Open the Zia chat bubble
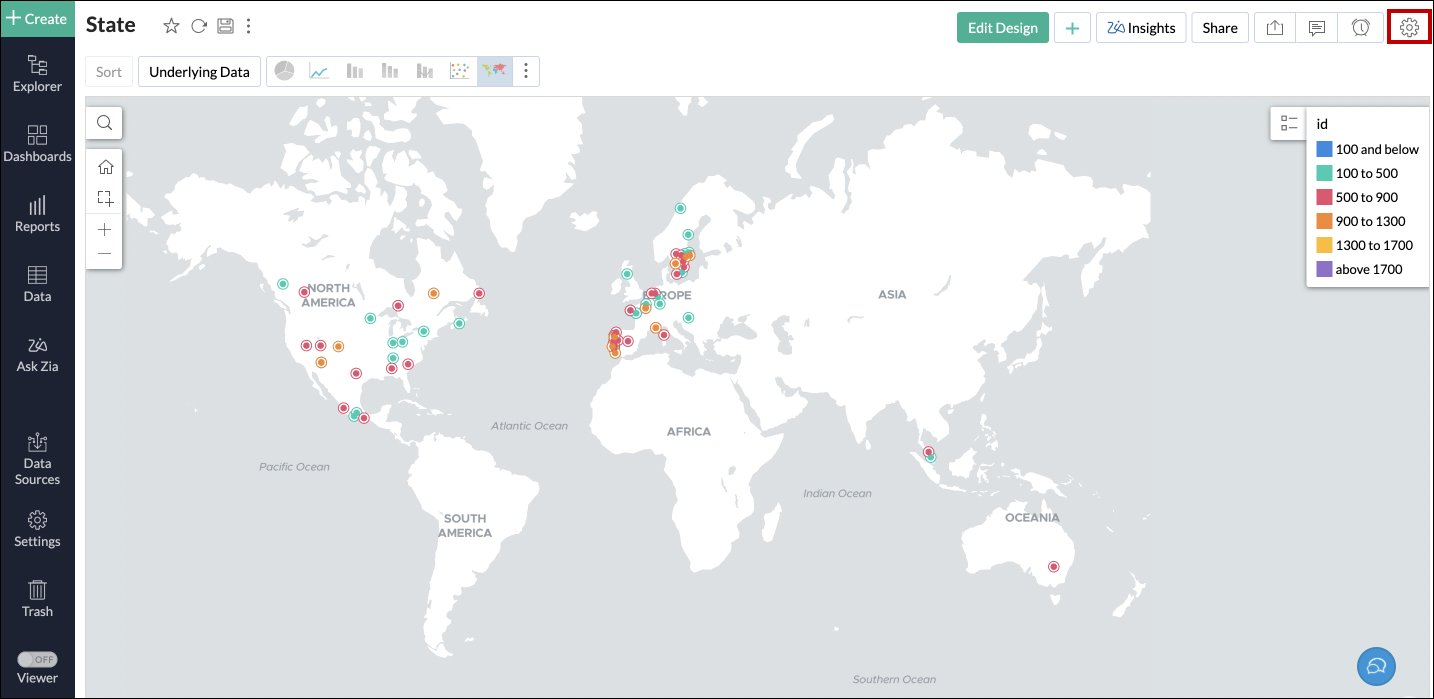The image size is (1434, 699). [1375, 666]
